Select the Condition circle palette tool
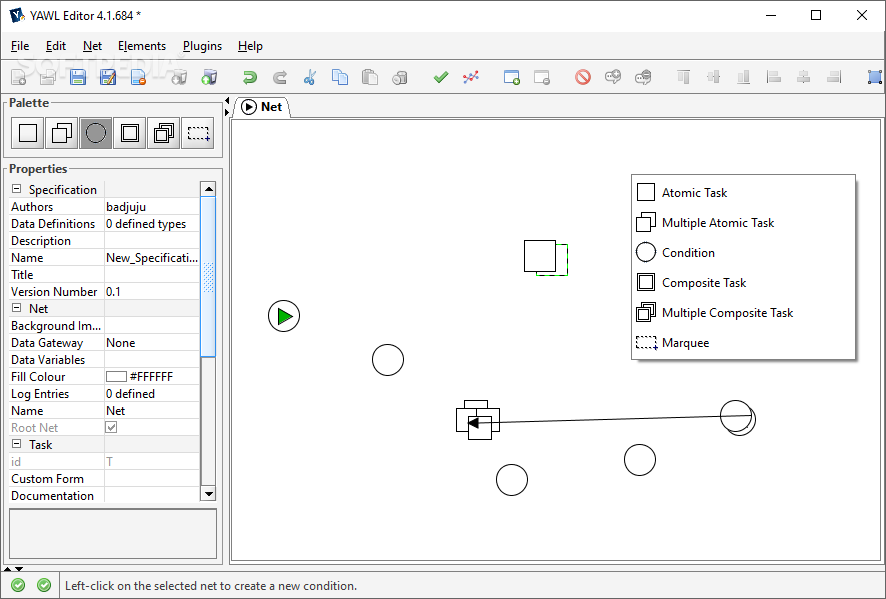This screenshot has width=886, height=599. pyautogui.click(x=95, y=133)
